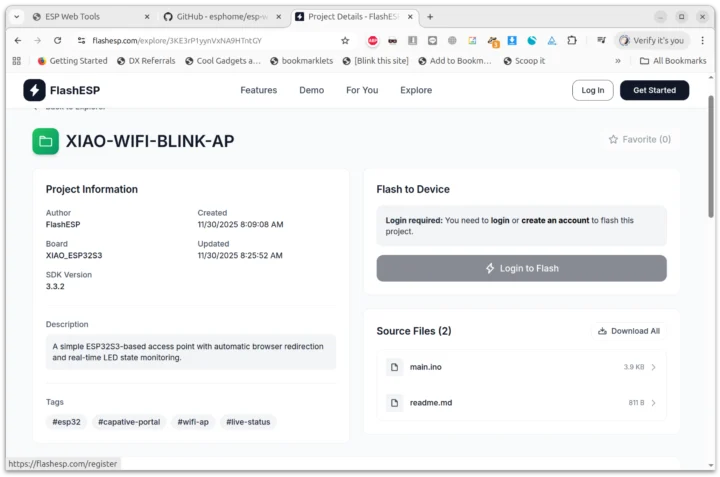Image resolution: width=720 pixels, height=477 pixels.
Task: Go back with the browser back arrow
Action: coord(18,40)
